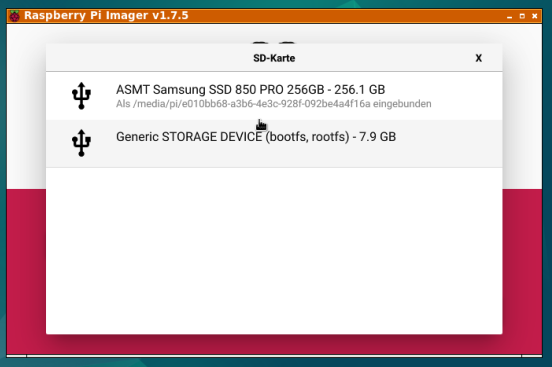Screen dimensions: 552x367
Task: Maximize the Raspberry Pi Imager window
Action: [522, 16]
